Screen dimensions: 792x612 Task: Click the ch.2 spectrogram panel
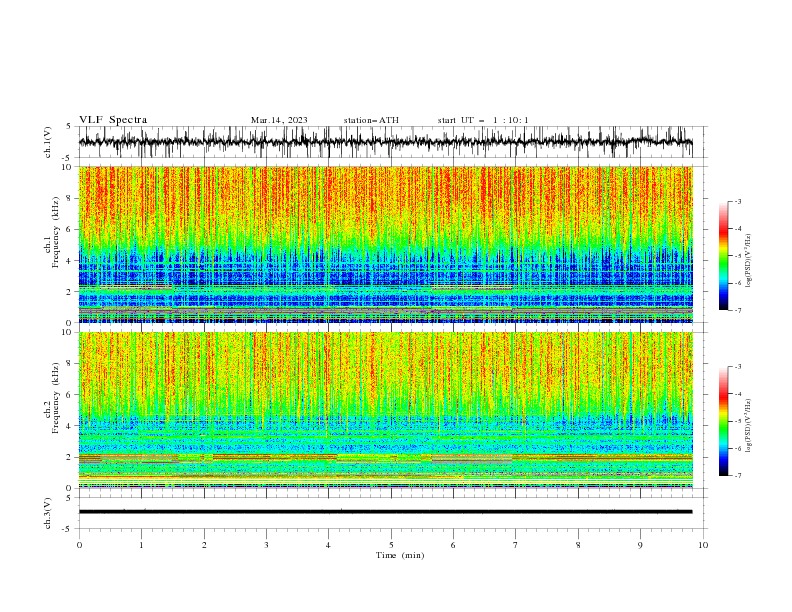coord(386,410)
